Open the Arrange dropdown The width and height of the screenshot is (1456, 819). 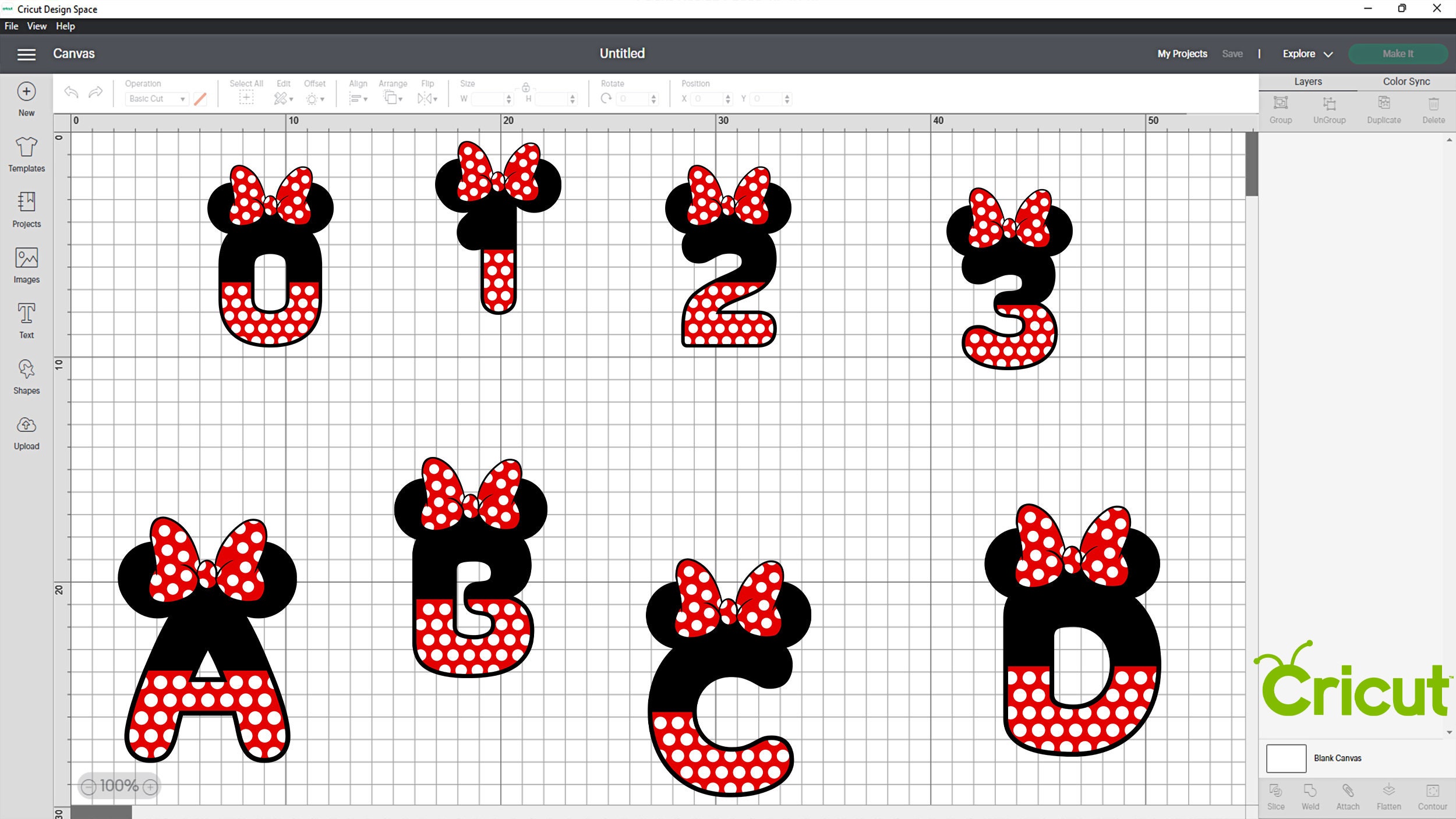coord(393,98)
